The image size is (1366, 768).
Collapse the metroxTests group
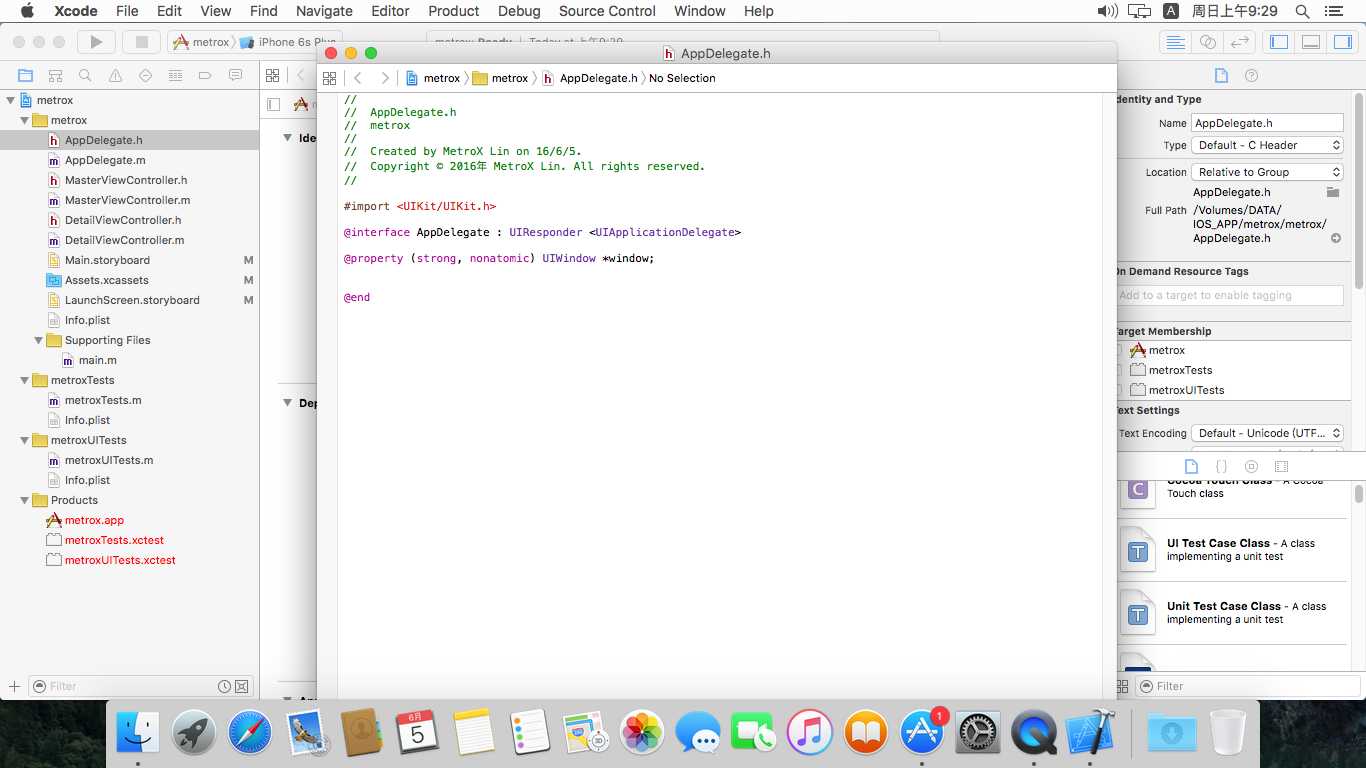click(x=25, y=380)
